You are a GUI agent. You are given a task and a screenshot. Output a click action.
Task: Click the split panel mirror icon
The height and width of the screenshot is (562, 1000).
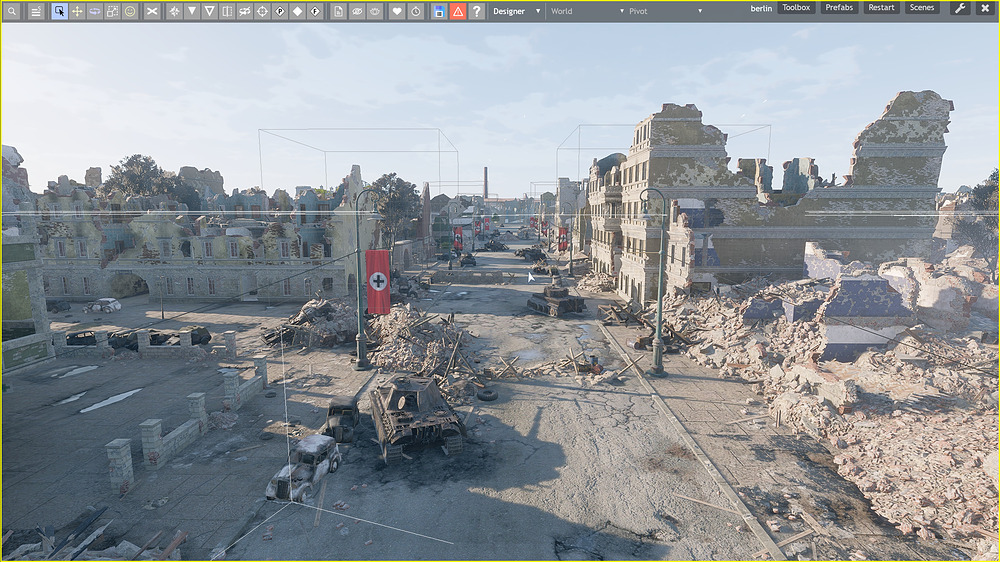point(227,11)
